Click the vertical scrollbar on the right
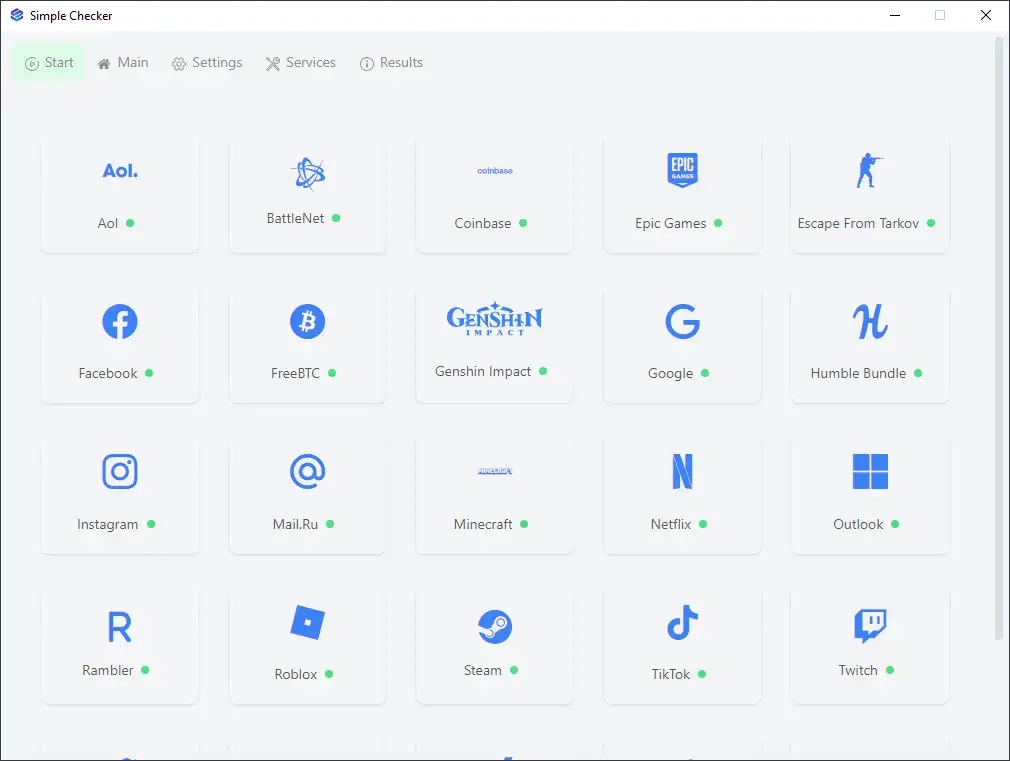Screen dimensions: 1010x761 tap(999, 340)
